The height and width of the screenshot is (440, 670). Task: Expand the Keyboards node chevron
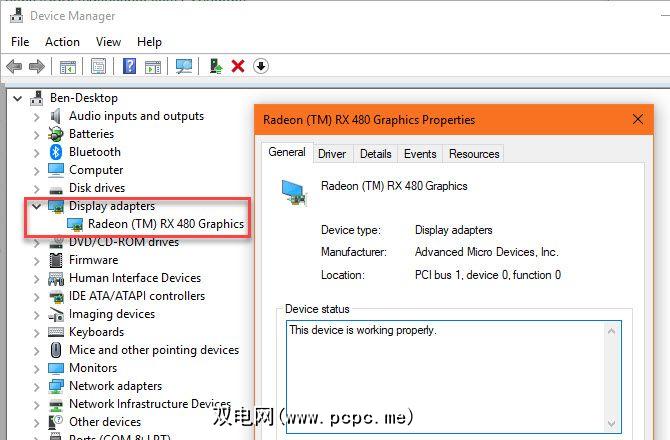(x=37, y=332)
